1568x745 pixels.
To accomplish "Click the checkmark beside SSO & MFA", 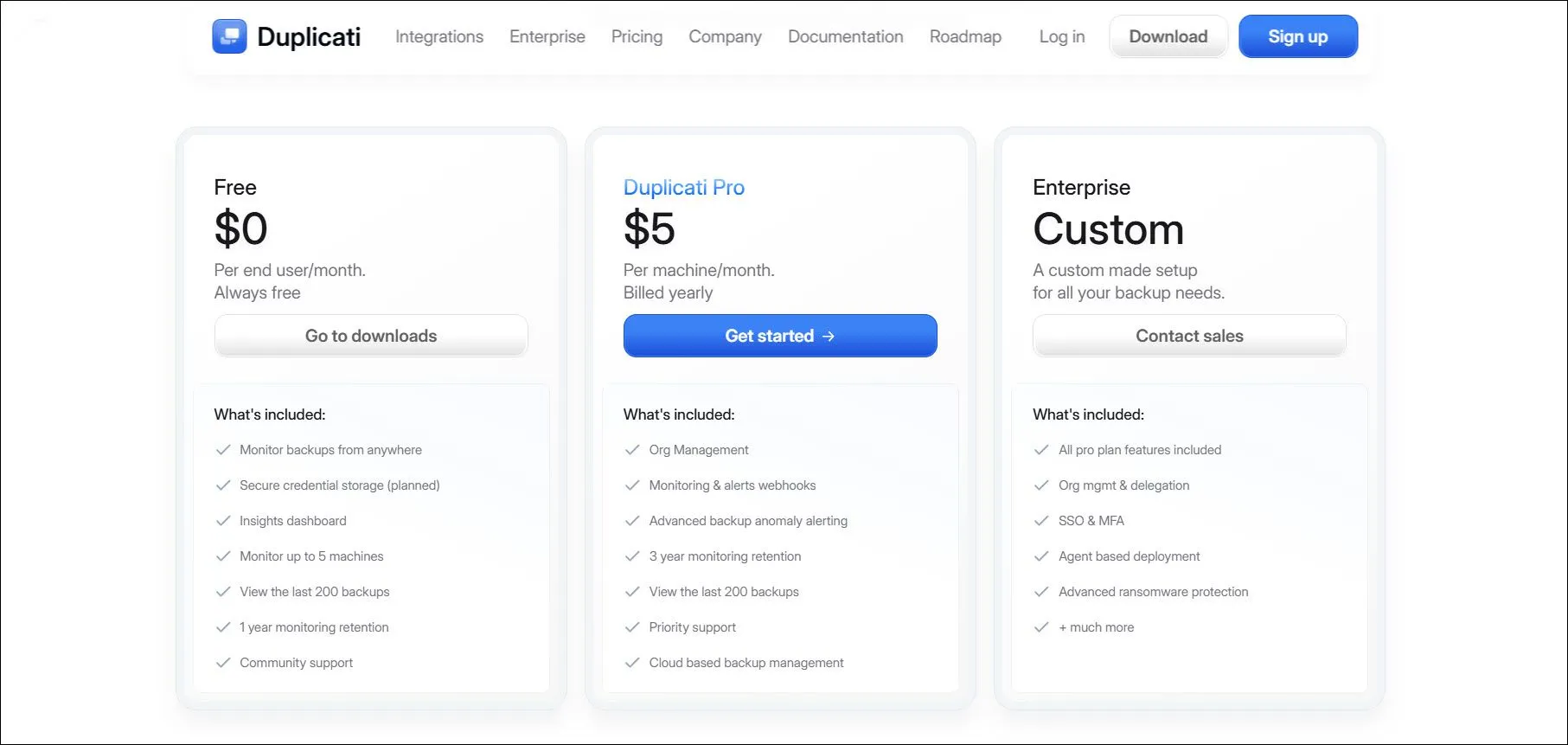I will (x=1041, y=520).
